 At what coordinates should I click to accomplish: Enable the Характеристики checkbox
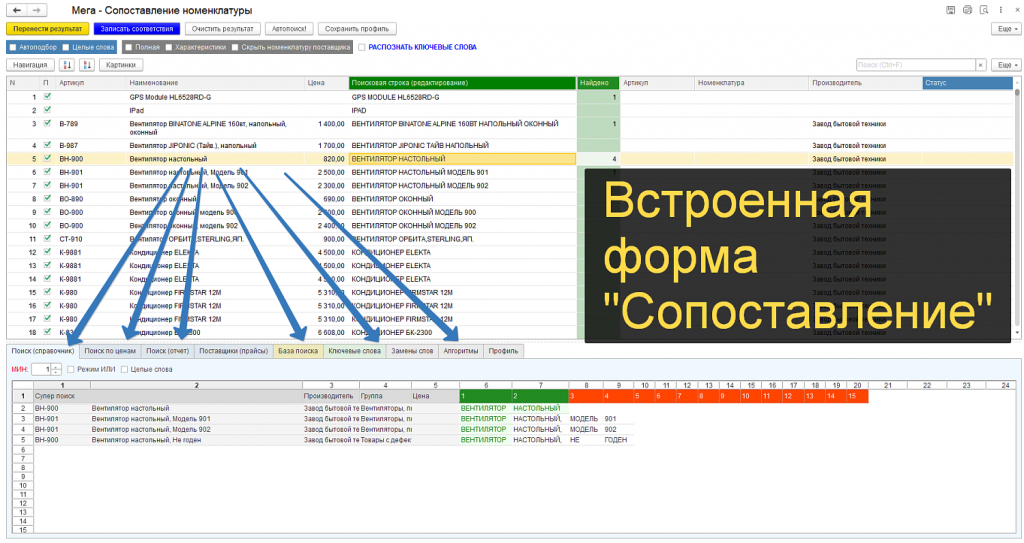[x=169, y=47]
